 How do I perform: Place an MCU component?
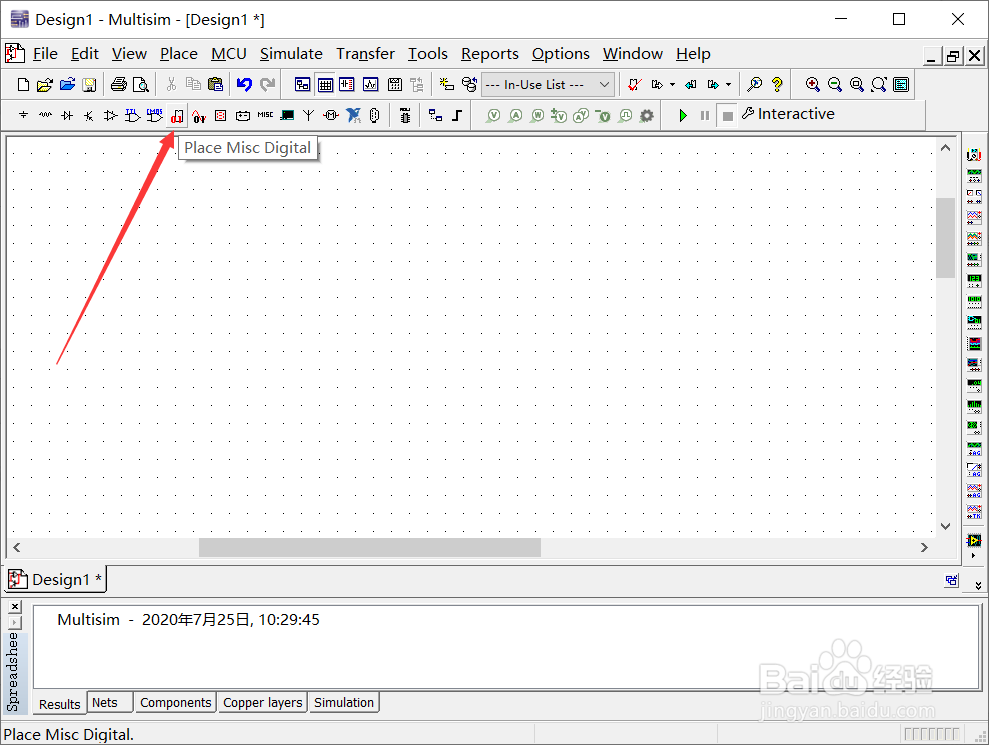(x=405, y=115)
